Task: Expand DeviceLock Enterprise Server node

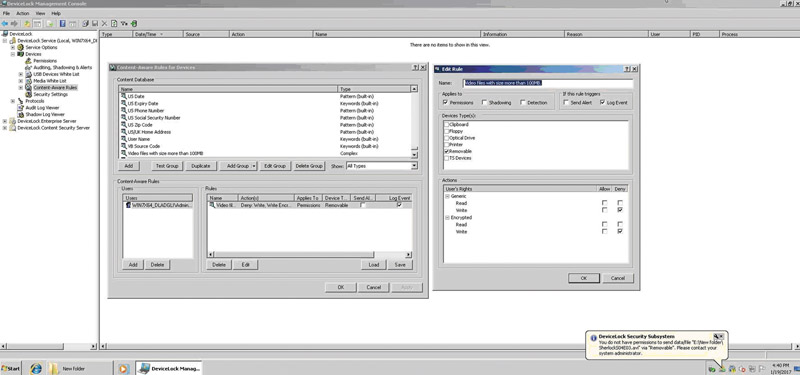Action: coord(5,121)
